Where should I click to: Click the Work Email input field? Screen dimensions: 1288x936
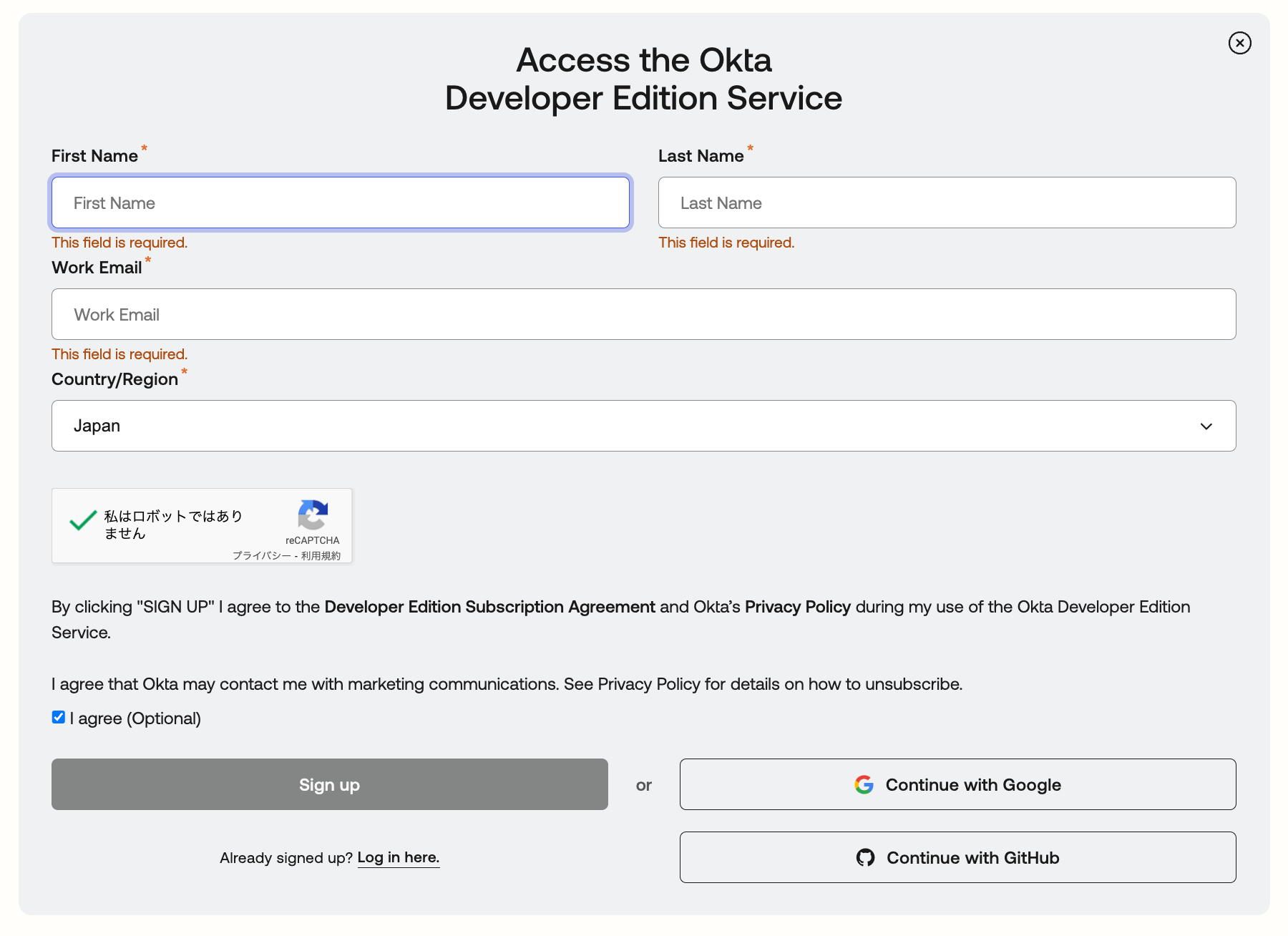click(644, 314)
